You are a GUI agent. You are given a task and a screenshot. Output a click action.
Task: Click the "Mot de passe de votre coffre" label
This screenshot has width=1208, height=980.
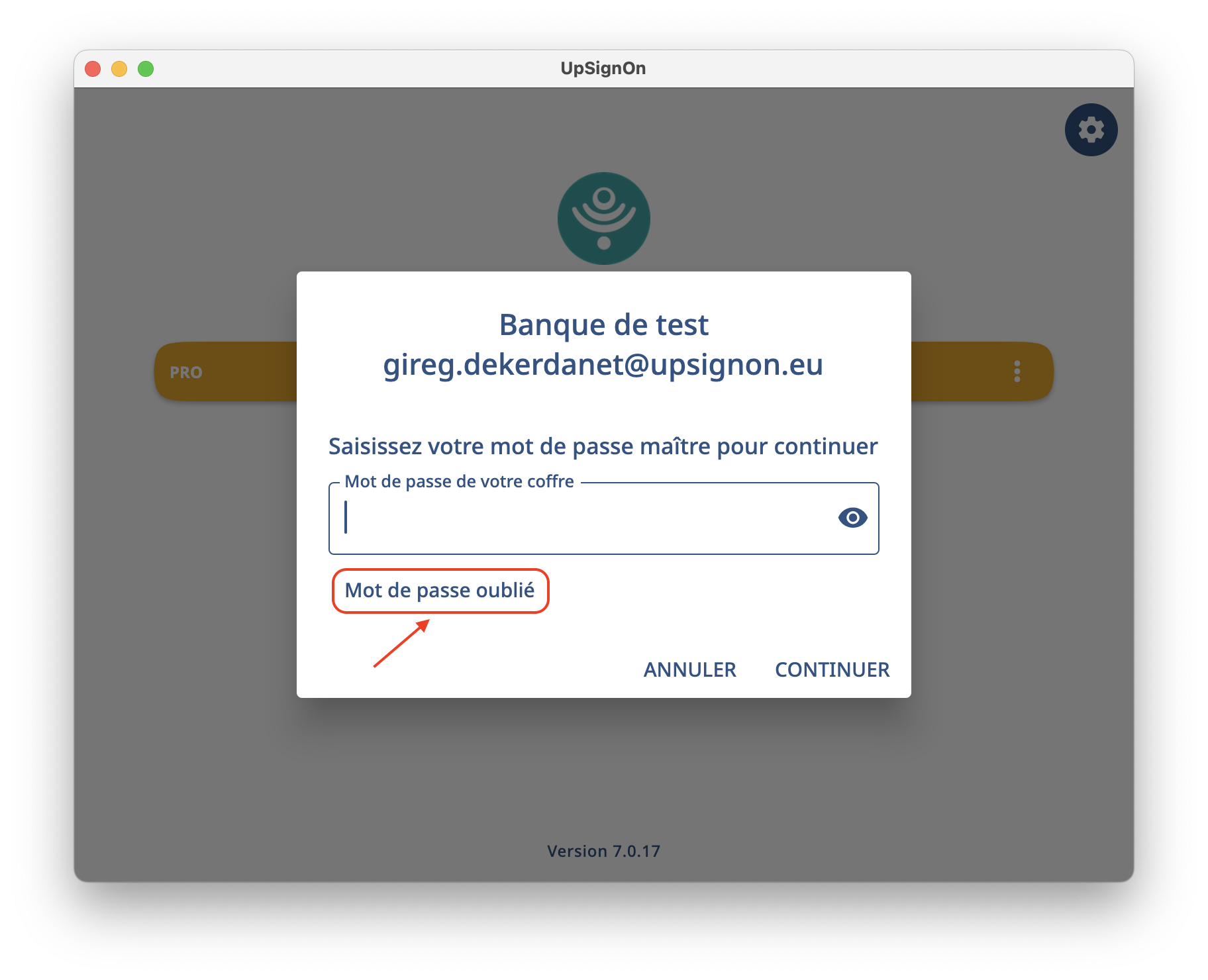(x=459, y=481)
